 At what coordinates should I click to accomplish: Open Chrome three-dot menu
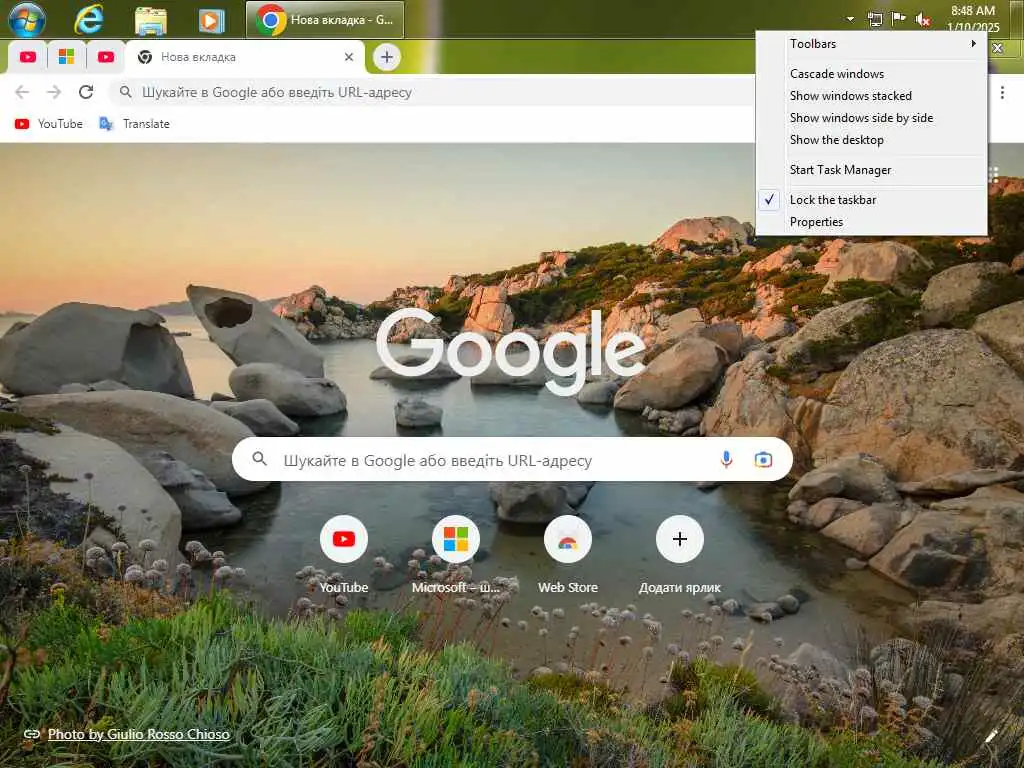[1002, 93]
